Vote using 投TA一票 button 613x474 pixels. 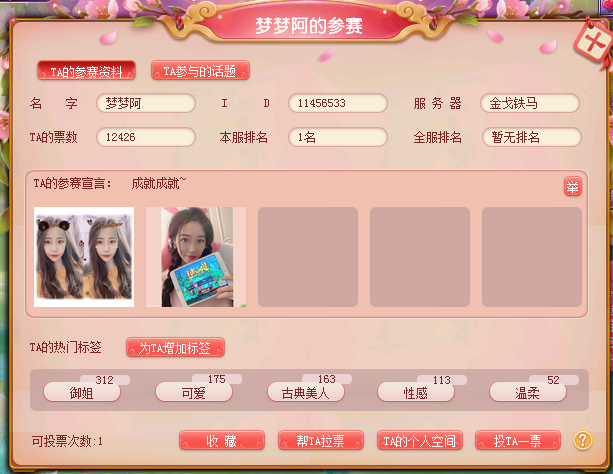pyautogui.click(x=518, y=441)
